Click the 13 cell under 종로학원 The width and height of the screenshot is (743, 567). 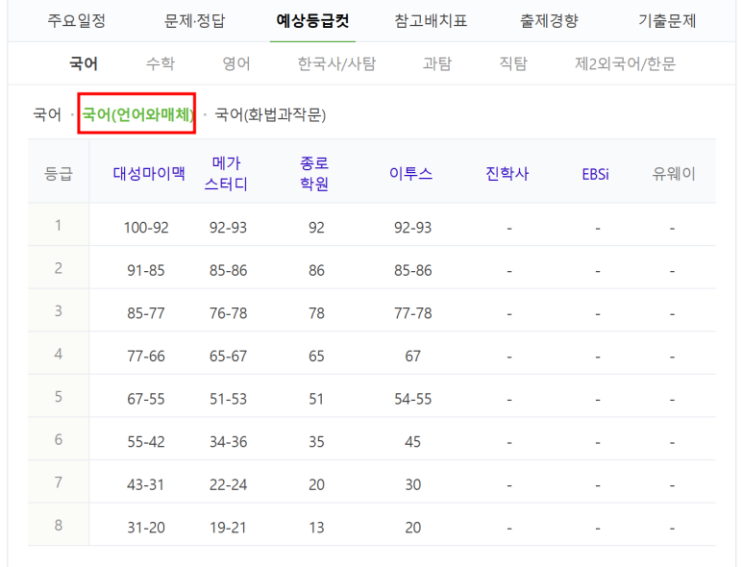tap(317, 527)
